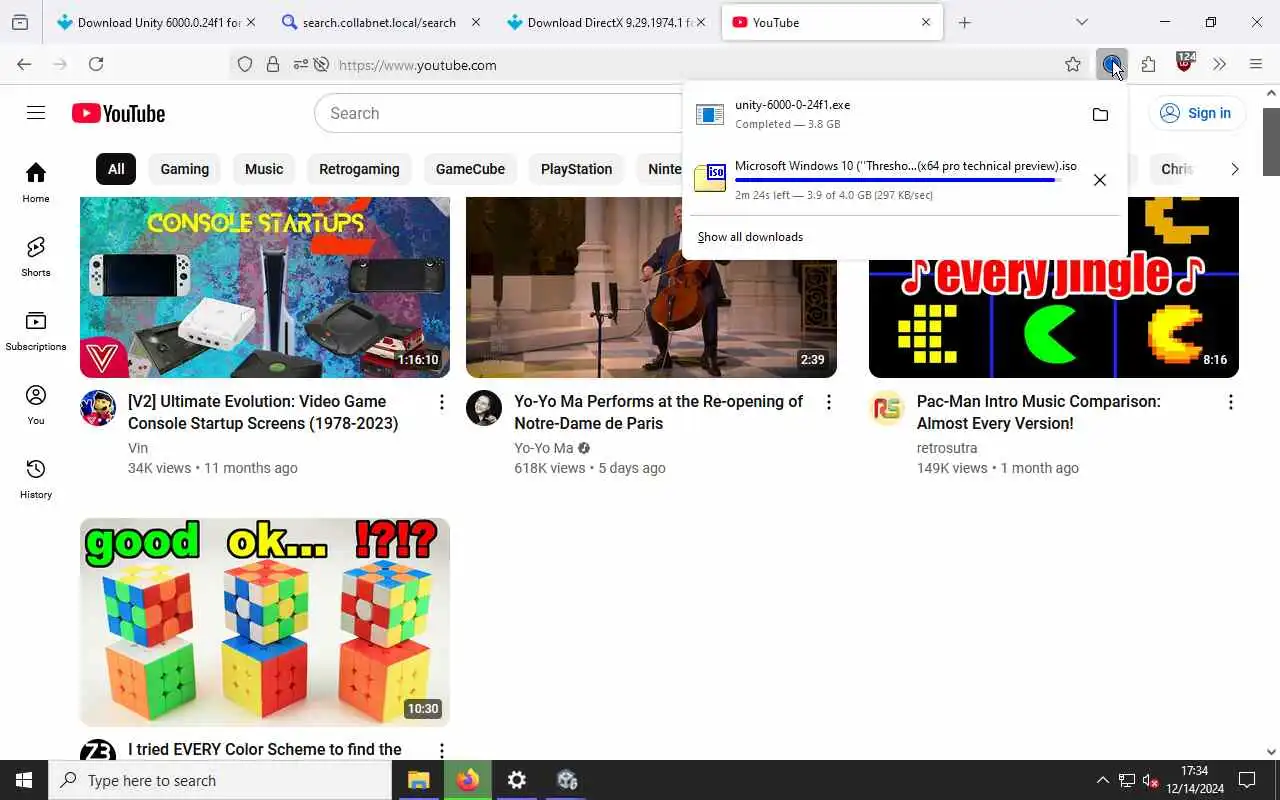This screenshot has height=800, width=1280.
Task: Close the YouTube browser tab
Action: pos(926,22)
